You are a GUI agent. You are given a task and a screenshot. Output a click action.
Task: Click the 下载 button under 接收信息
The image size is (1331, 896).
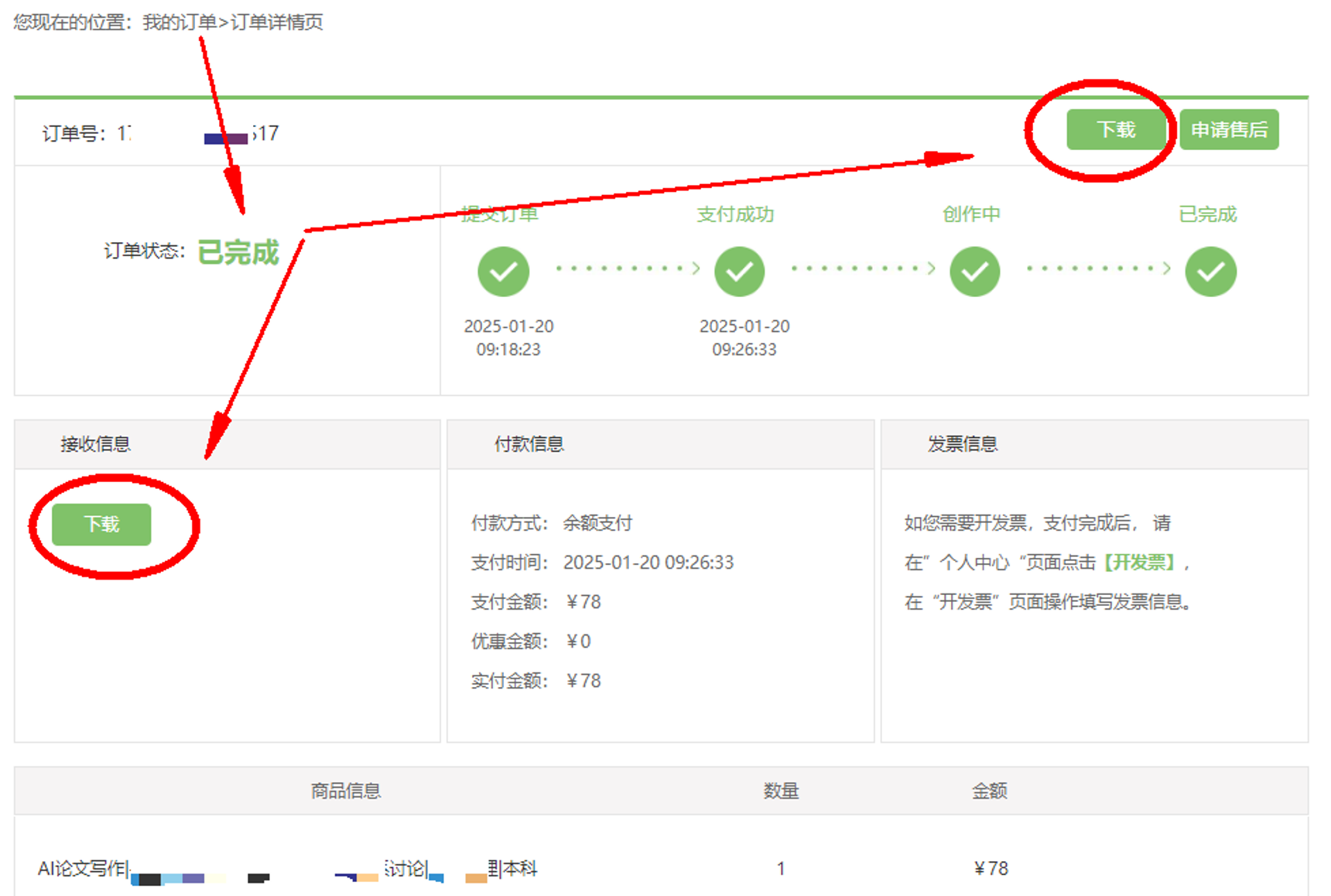pos(101,525)
